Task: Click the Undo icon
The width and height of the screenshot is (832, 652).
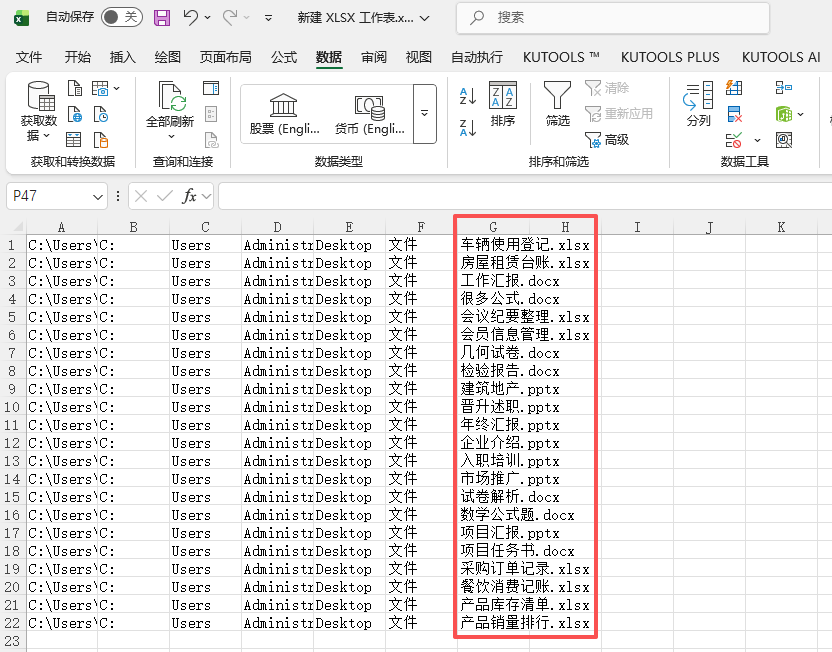Action: pyautogui.click(x=192, y=17)
